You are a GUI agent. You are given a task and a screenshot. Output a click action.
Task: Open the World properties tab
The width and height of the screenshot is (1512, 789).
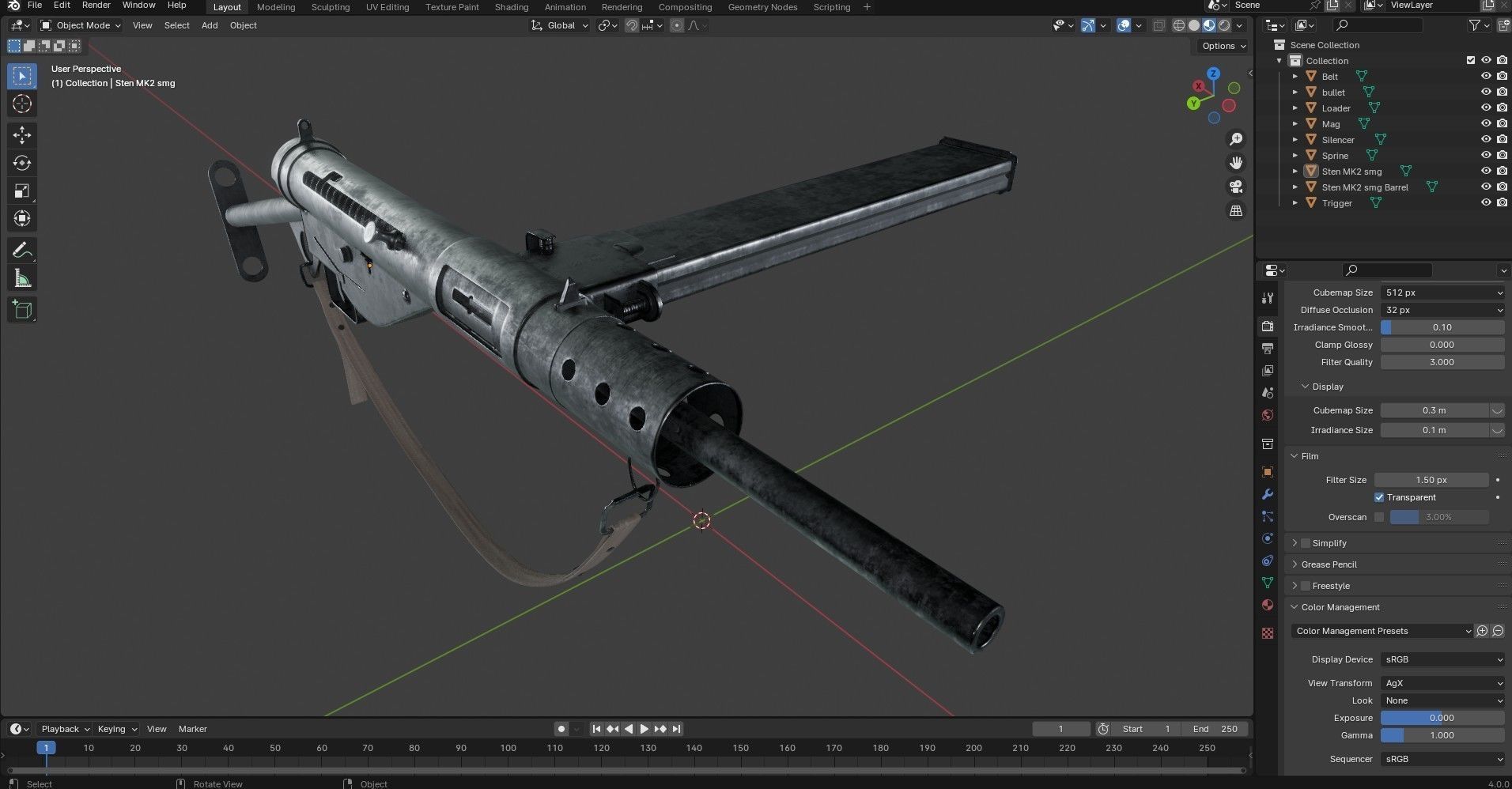[x=1268, y=415]
